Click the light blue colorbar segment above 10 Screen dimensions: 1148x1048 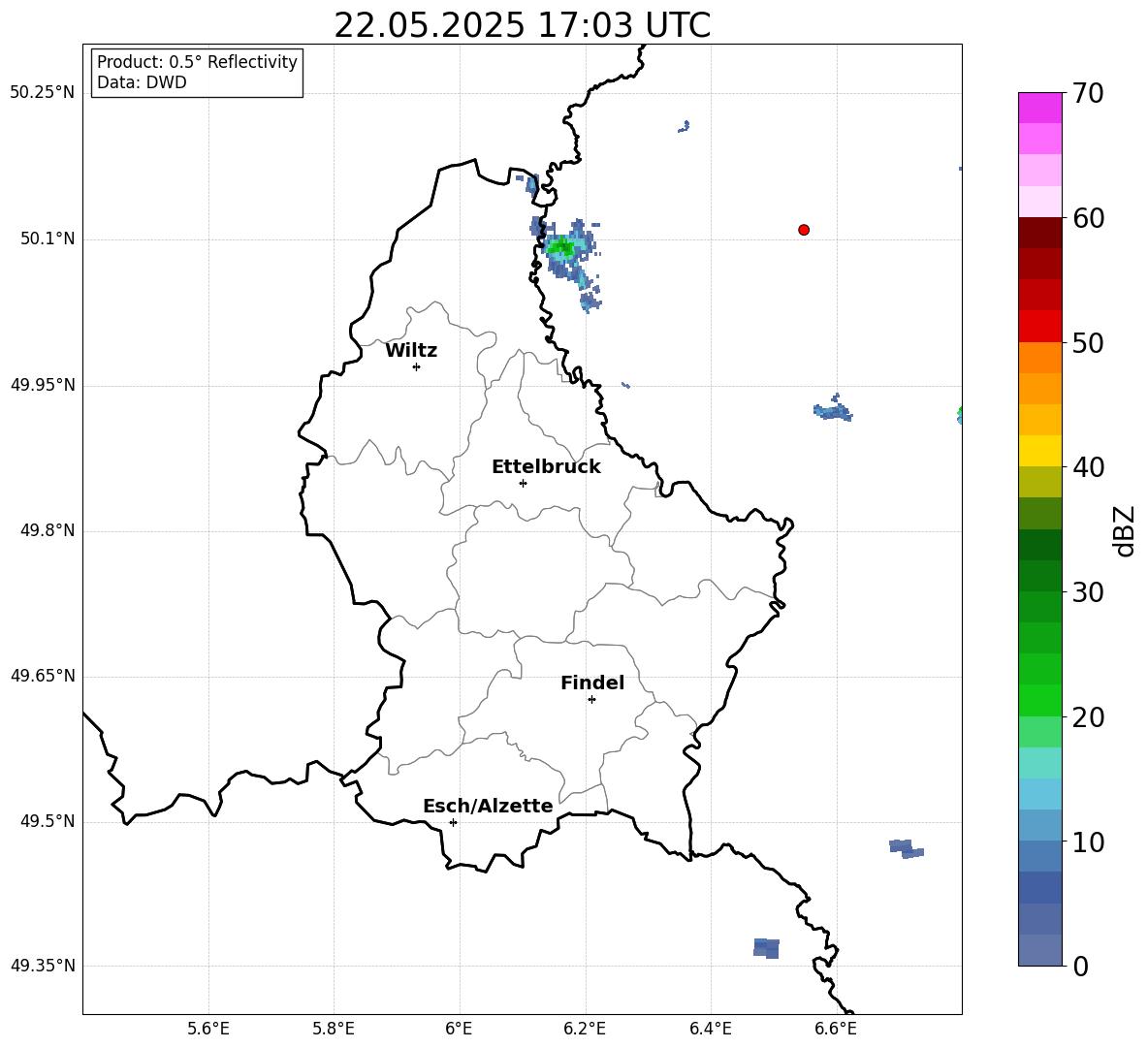1040,826
